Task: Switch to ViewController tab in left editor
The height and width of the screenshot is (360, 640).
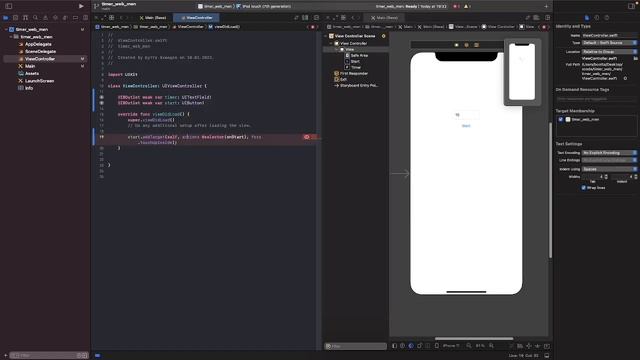Action: click(196, 18)
